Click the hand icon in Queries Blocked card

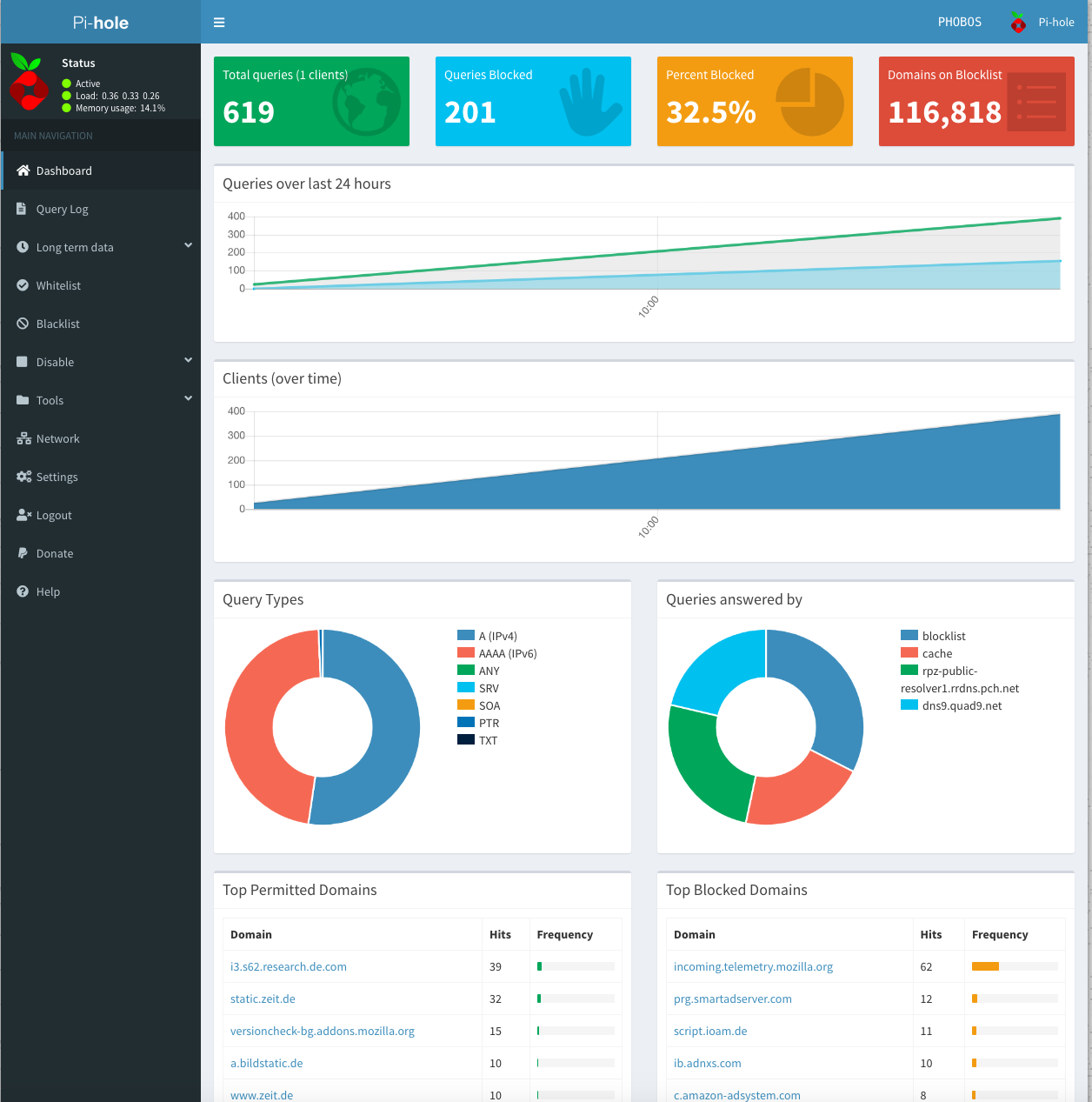click(590, 103)
